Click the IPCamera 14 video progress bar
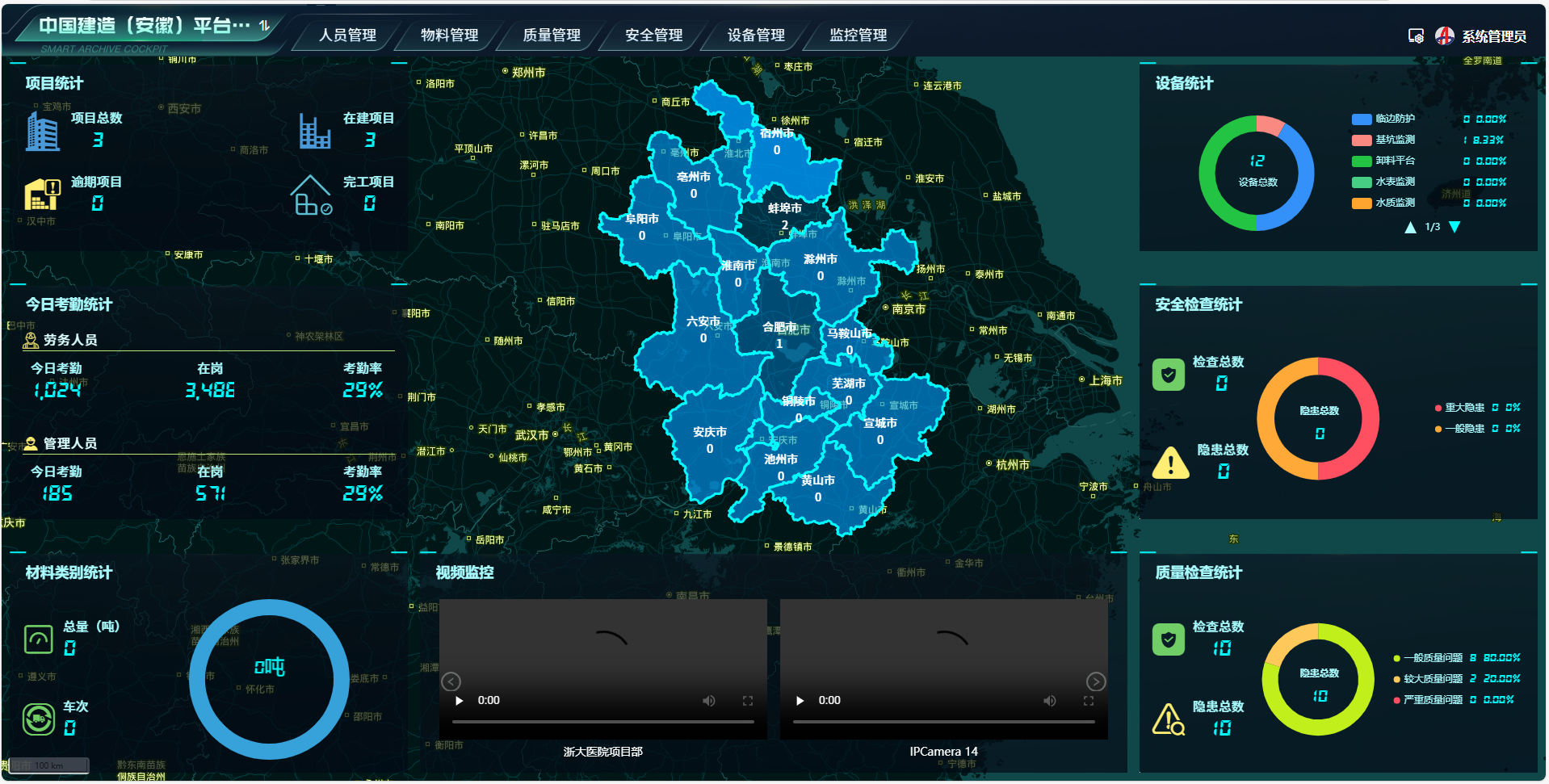 [x=943, y=721]
